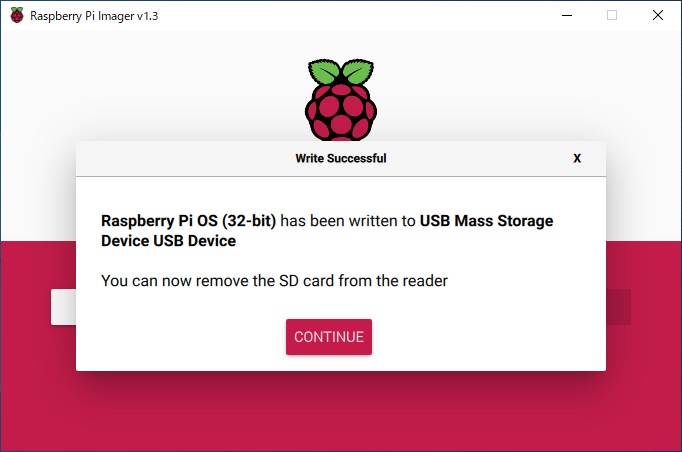Click the partially hidden white button left of dialog
Image resolution: width=682 pixels, height=452 pixels.
[64, 307]
